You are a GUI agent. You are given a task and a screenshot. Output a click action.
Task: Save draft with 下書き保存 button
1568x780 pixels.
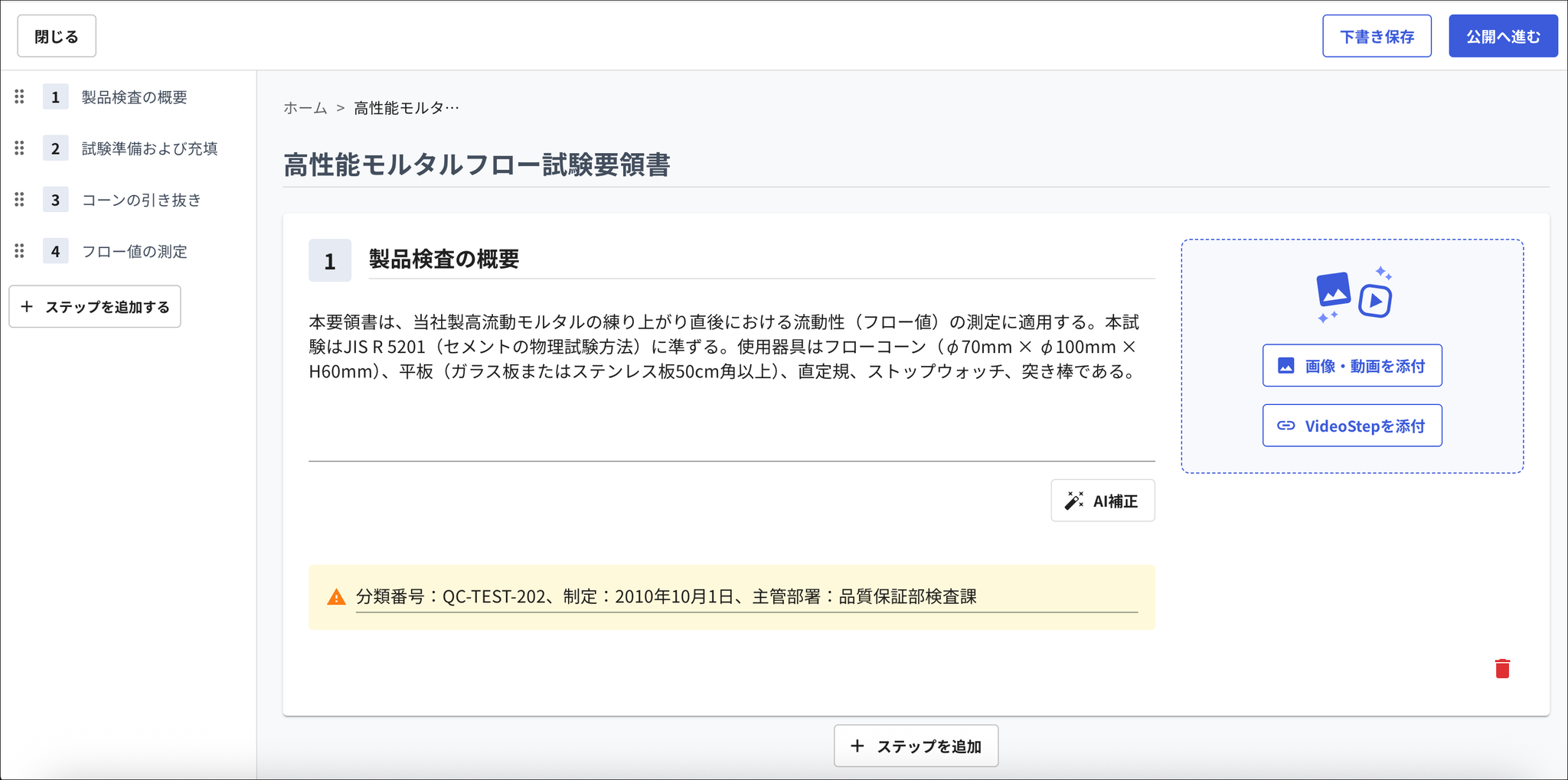tap(1377, 36)
